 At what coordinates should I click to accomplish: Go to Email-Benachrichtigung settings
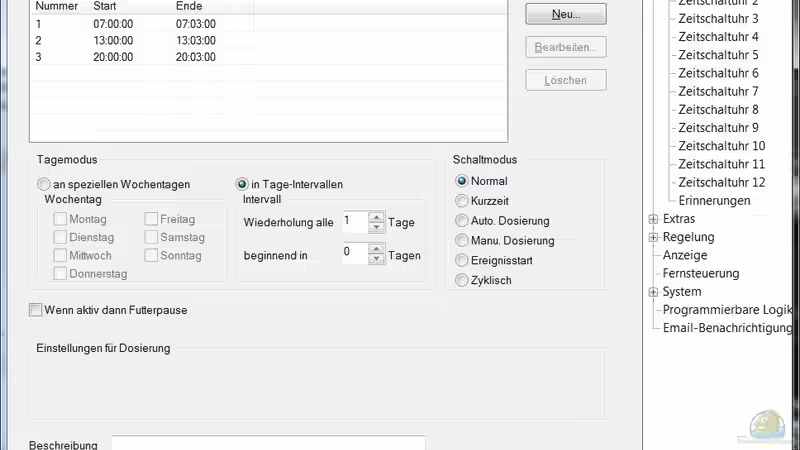tap(727, 328)
